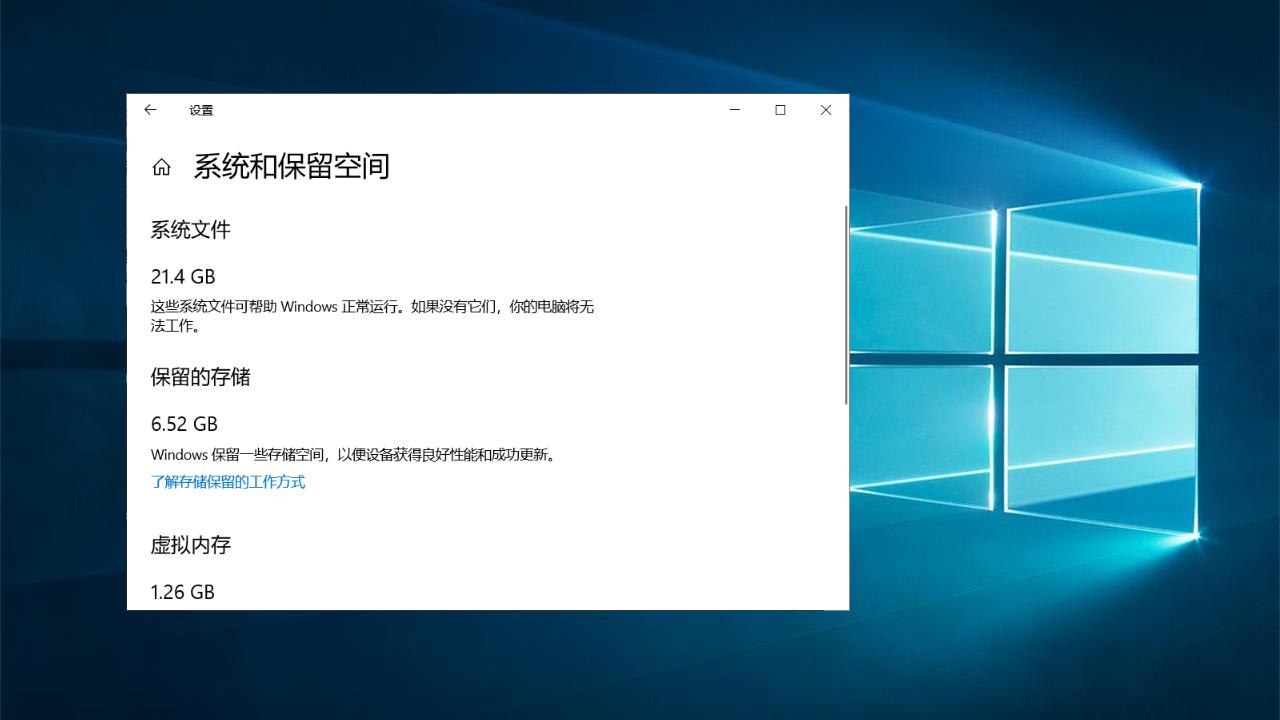Open the 了解存储保留的工作方式 link

click(x=228, y=481)
